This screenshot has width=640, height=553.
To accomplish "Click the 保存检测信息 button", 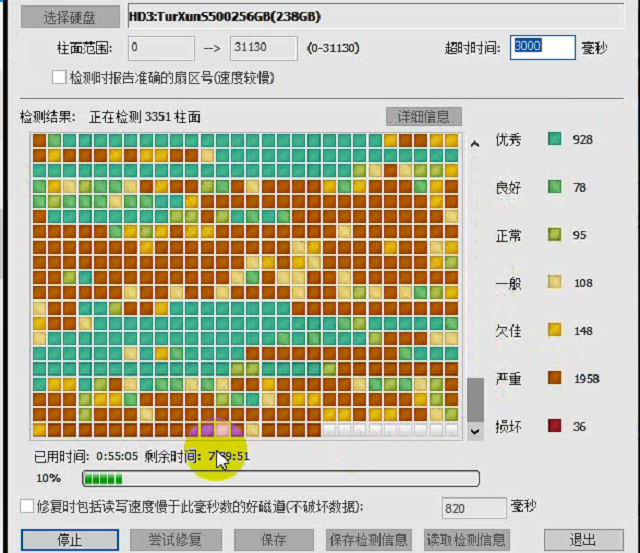I will [x=367, y=540].
